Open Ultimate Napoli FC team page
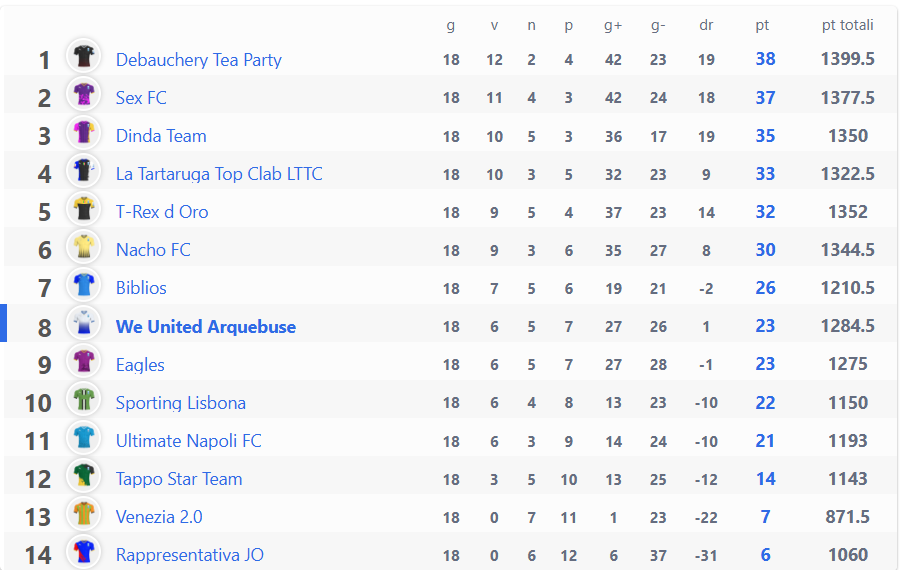 (188, 441)
